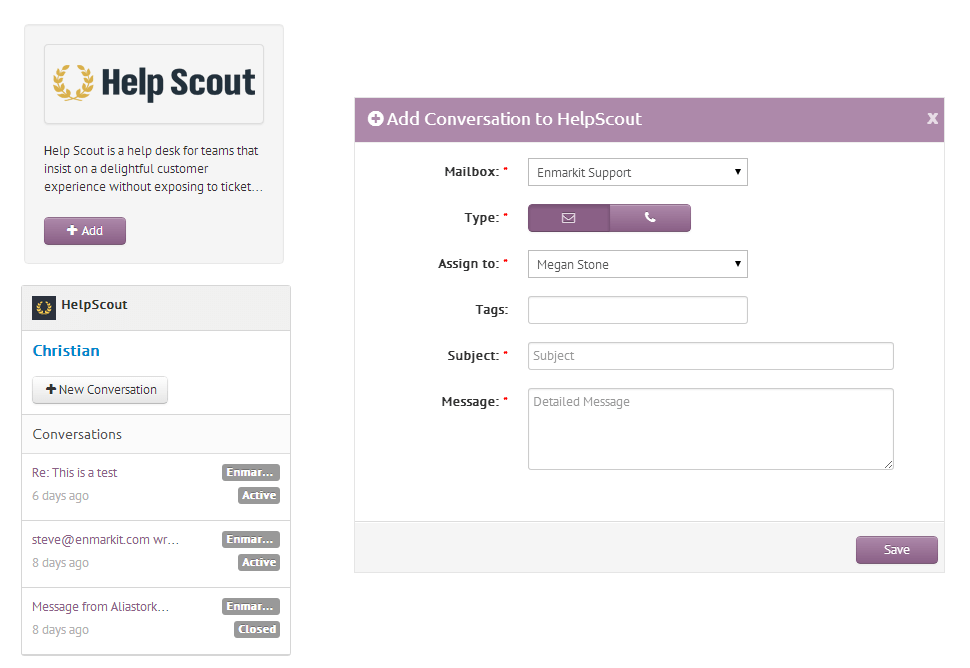Open the Assign to dropdown showing Megan Stone
The image size is (970, 668).
point(637,263)
